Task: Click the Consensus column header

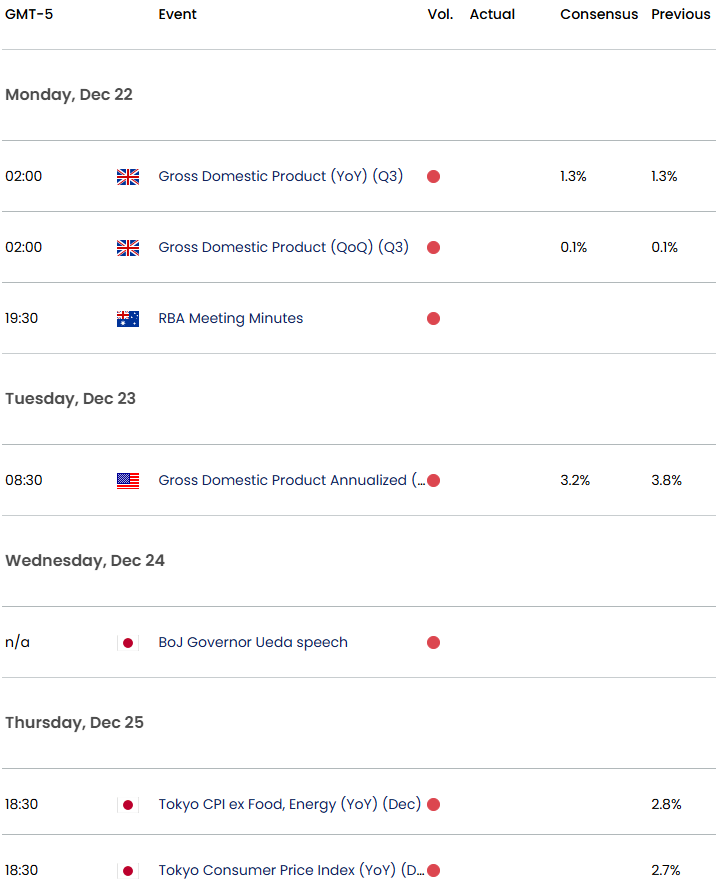Action: tap(599, 15)
